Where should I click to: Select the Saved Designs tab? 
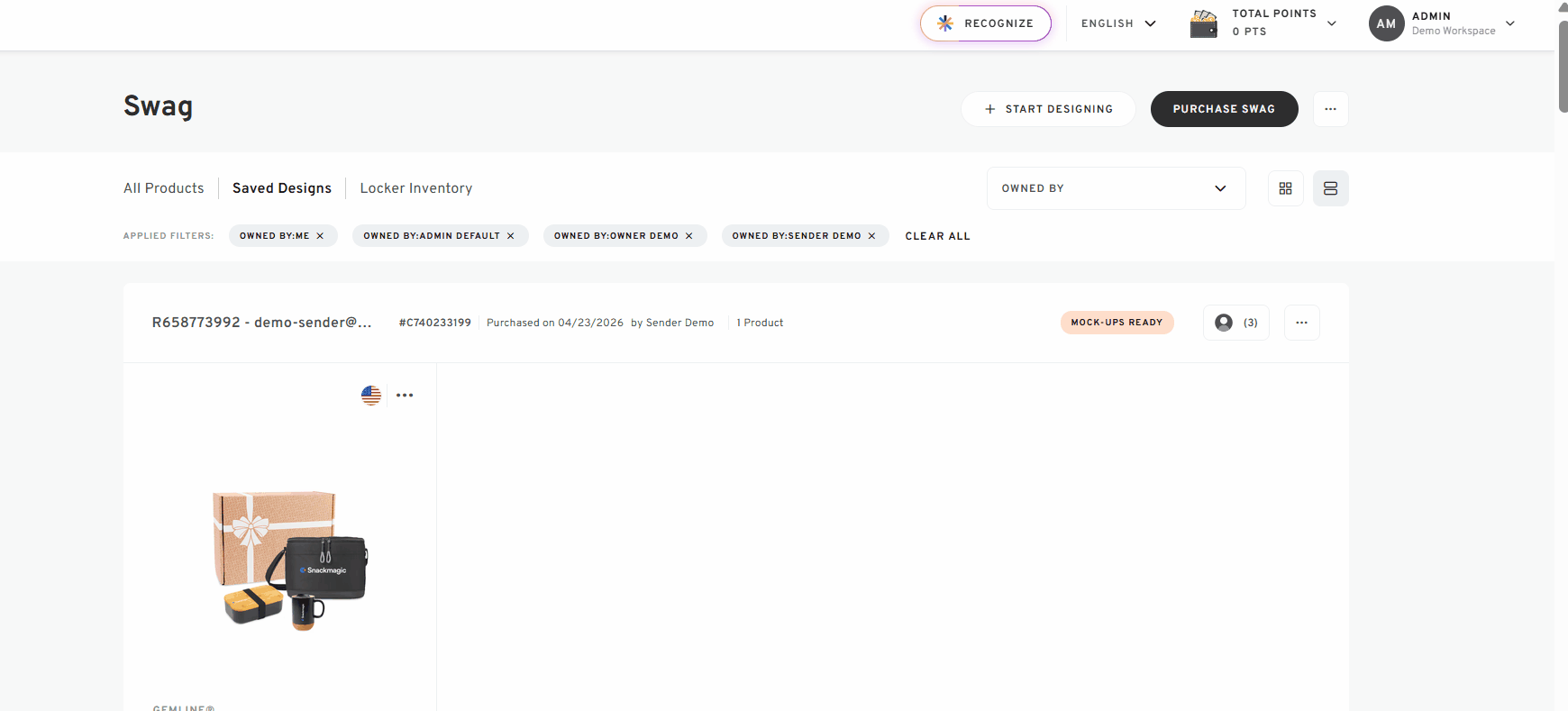282,188
